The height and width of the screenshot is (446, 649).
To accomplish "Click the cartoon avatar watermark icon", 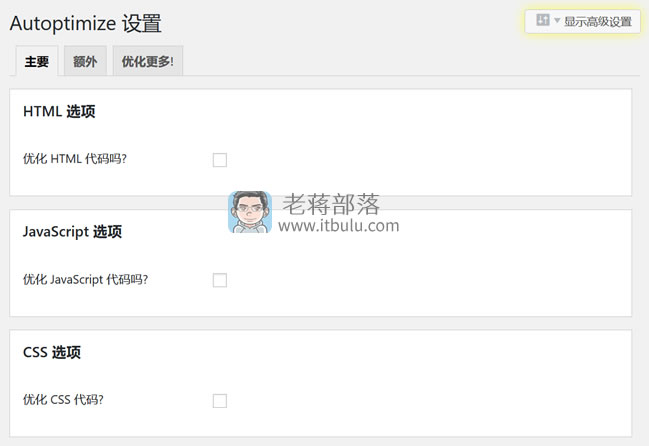I will point(250,212).
